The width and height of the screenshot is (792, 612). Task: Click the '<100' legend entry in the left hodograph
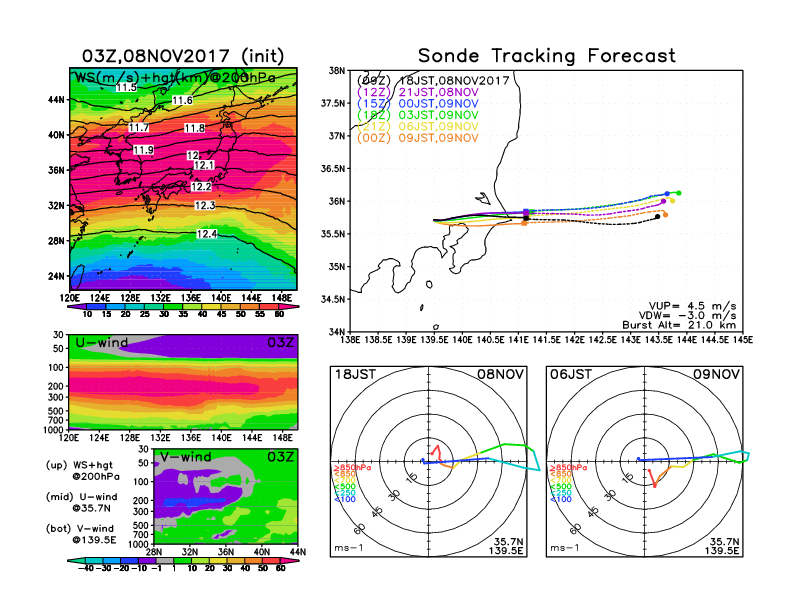345,499
